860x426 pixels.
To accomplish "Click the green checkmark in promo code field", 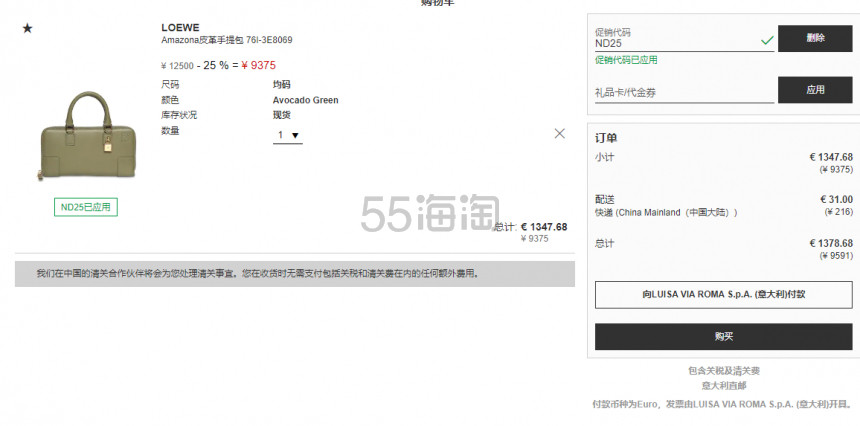I will pos(767,40).
